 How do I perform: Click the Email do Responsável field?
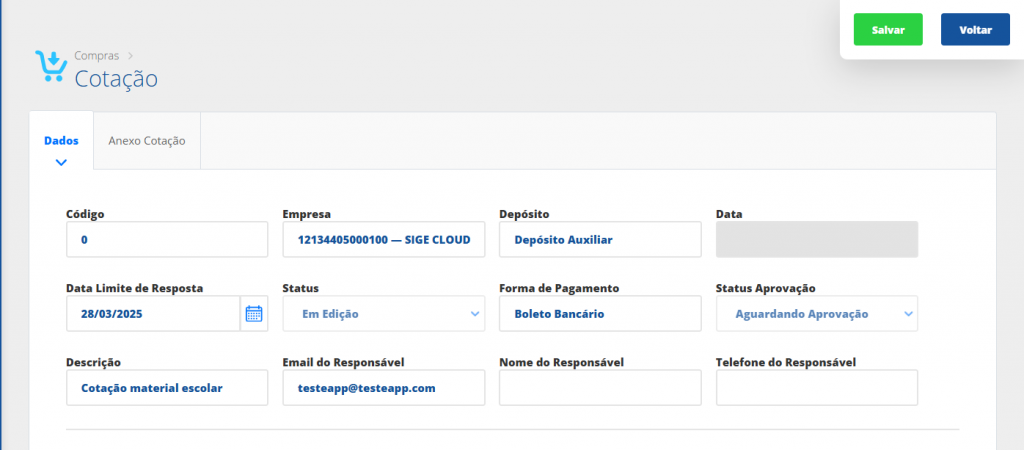pyautogui.click(x=383, y=388)
